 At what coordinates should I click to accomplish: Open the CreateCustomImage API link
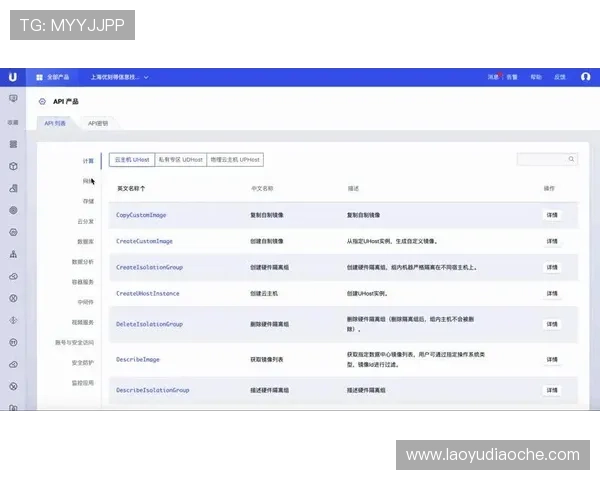[x=144, y=241]
